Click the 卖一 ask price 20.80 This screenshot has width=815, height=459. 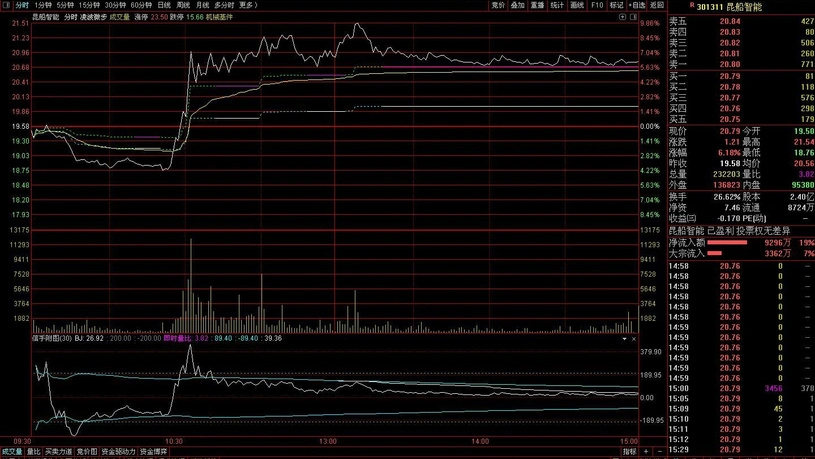(x=730, y=64)
